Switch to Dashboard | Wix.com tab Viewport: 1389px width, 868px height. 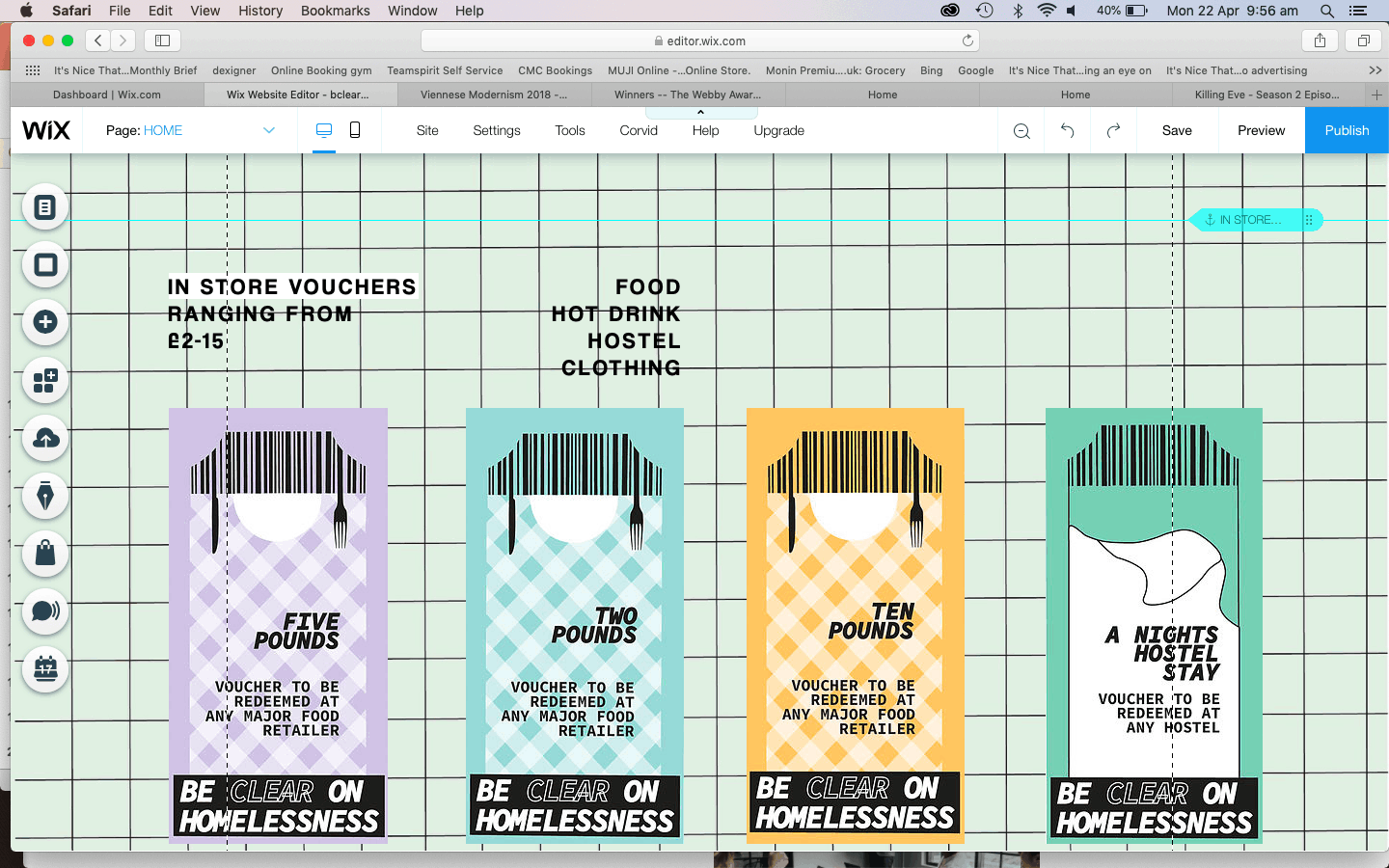coord(107,95)
